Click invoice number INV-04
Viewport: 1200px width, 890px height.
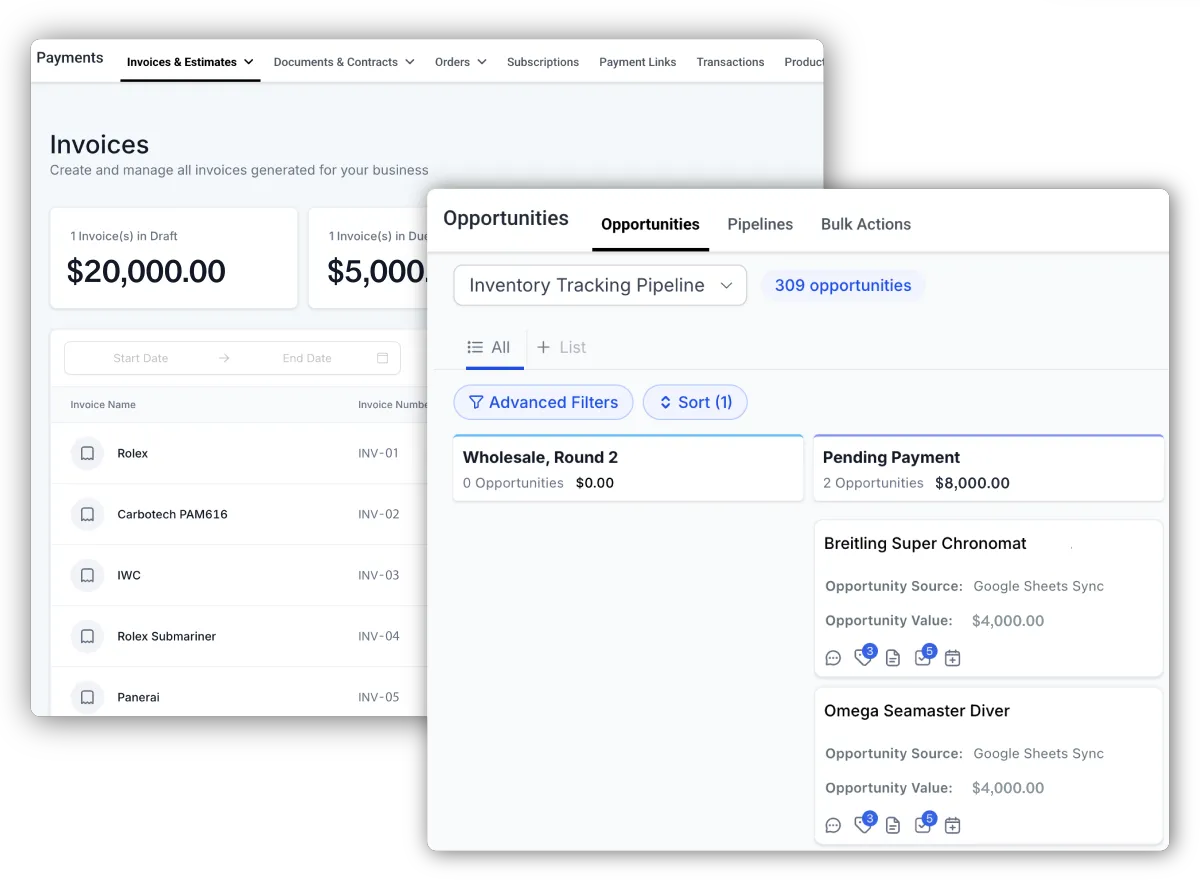pyautogui.click(x=379, y=637)
